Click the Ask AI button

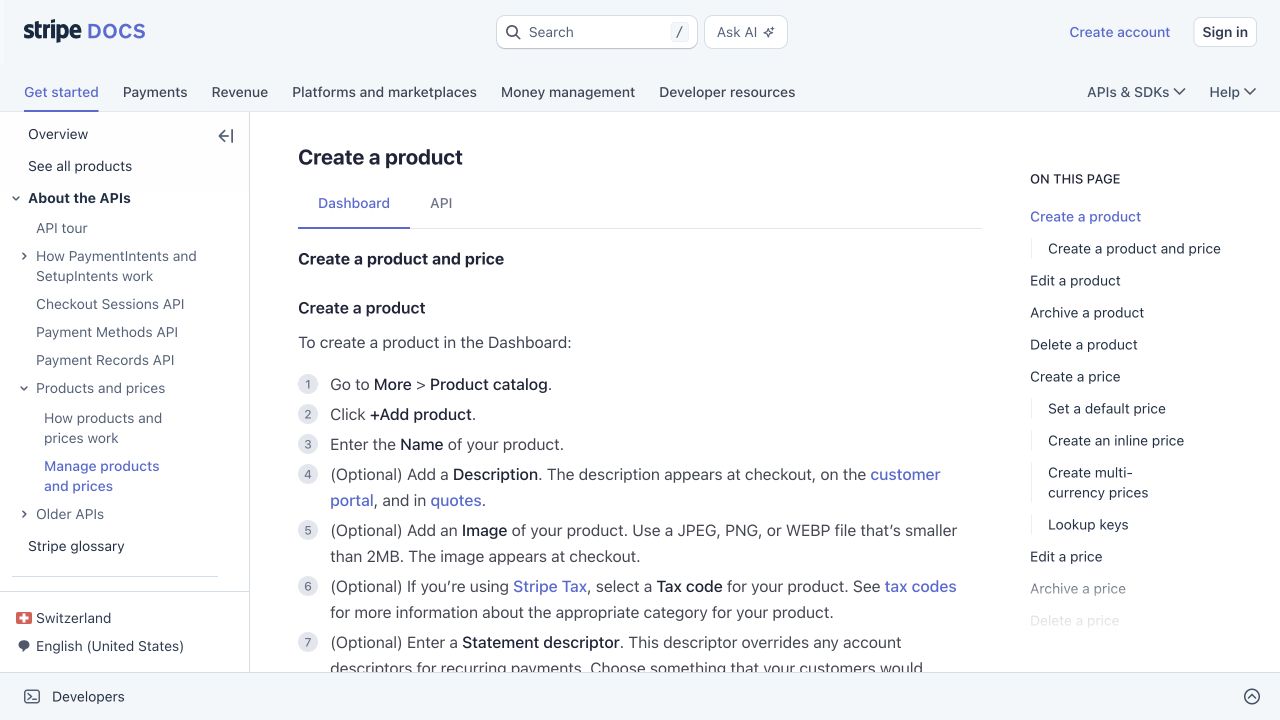[x=746, y=32]
